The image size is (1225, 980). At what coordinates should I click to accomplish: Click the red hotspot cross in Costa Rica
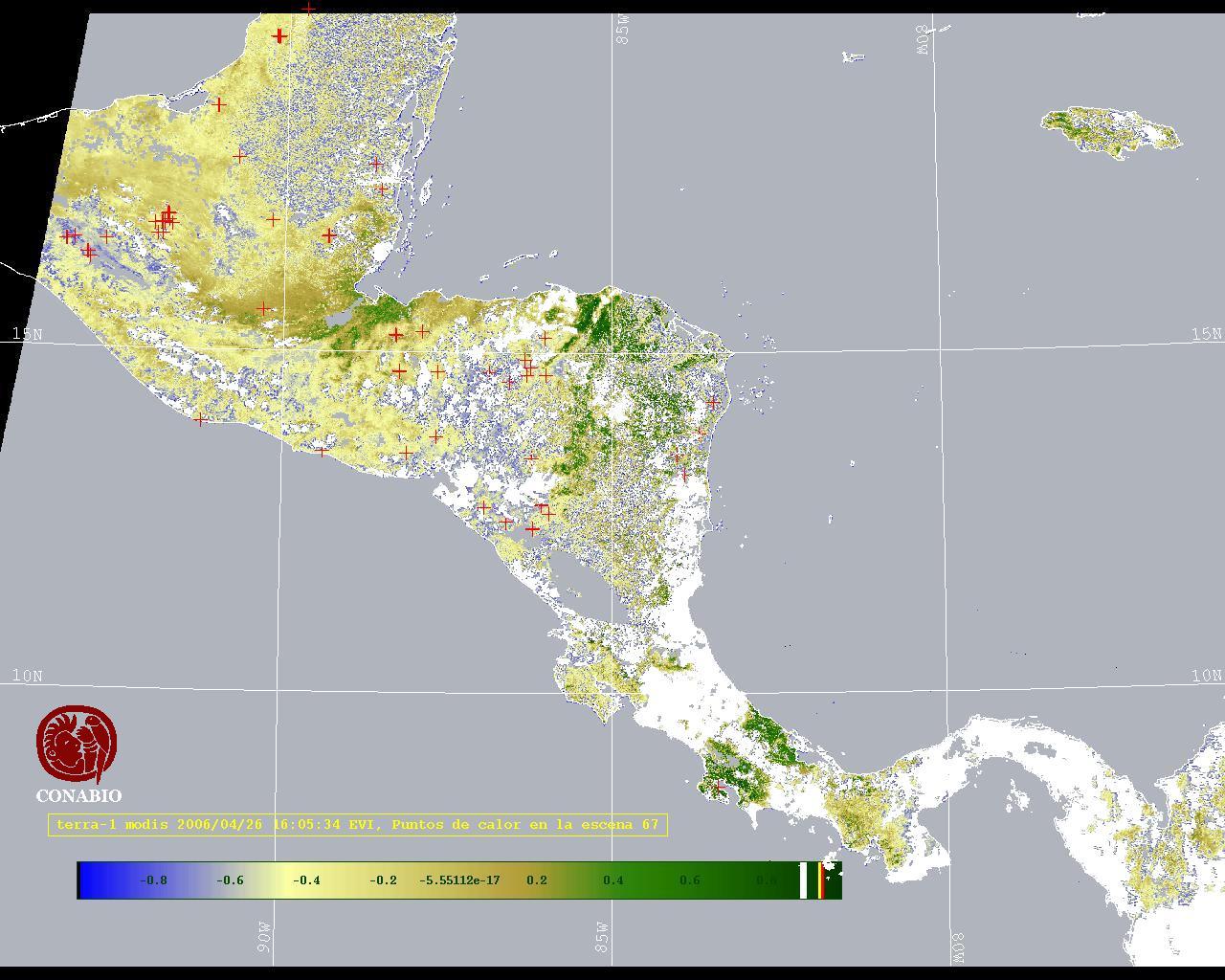[721, 786]
